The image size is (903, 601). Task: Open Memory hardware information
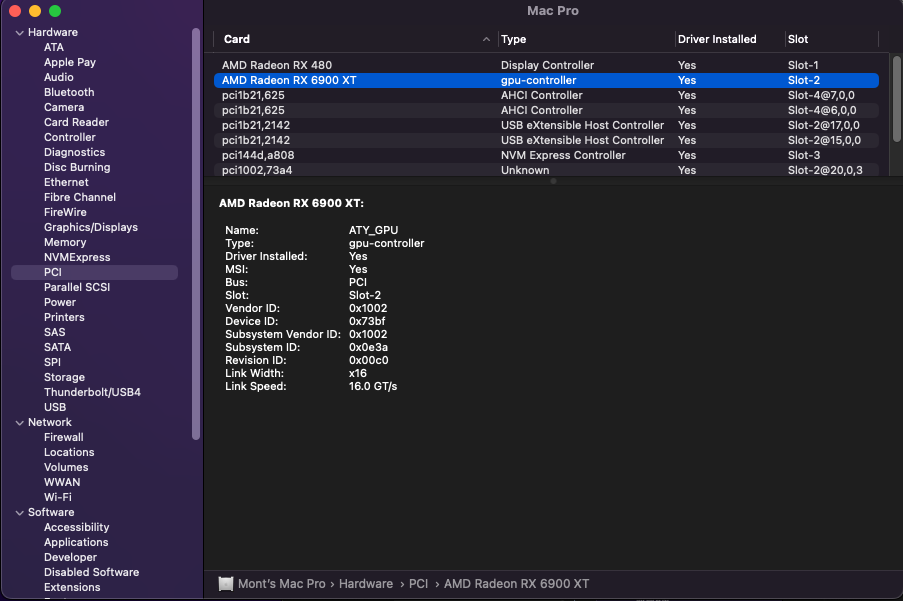tap(65, 242)
